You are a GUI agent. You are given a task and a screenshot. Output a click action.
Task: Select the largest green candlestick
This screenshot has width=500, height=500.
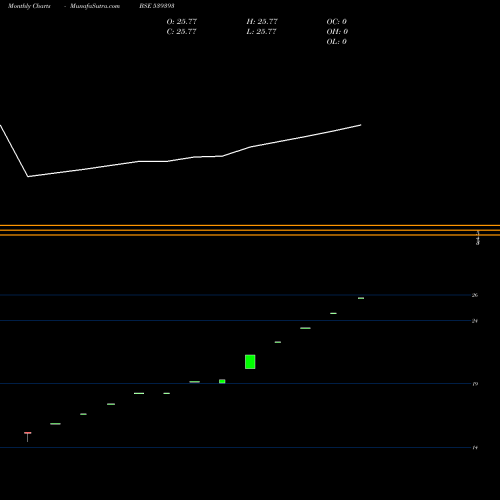tap(250, 362)
